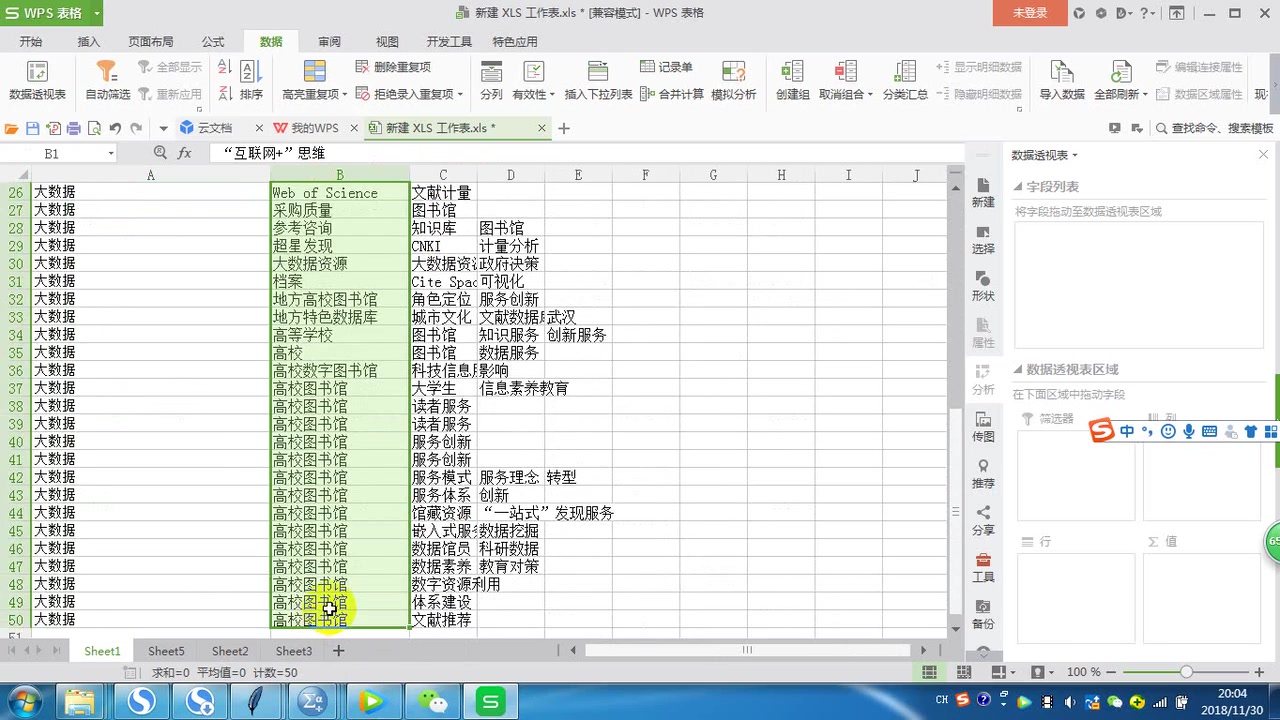Click the Save icon in quick toolbar
This screenshot has width=1280, height=720.
[x=32, y=128]
